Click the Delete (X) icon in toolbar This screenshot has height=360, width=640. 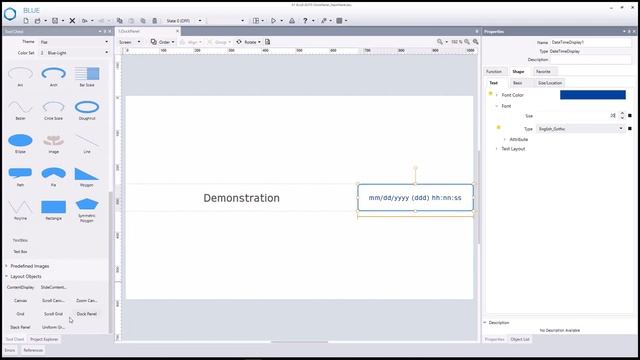point(72,20)
